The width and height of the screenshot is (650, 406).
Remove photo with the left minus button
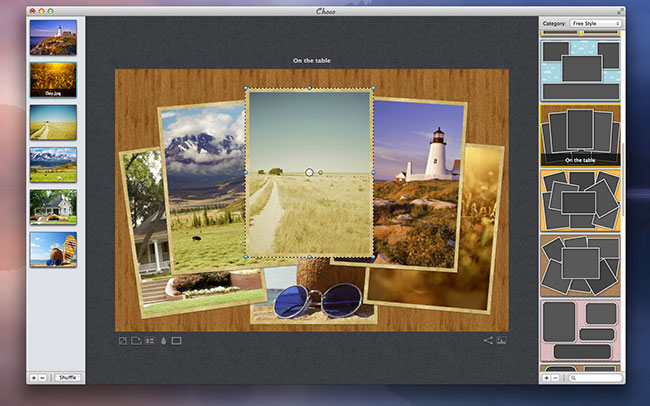click(44, 378)
